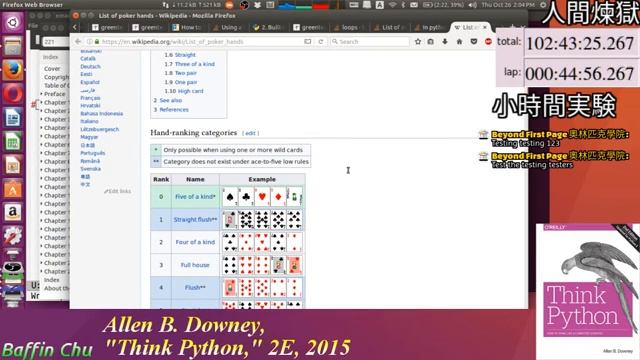Open the red heart card in Five of a kind row
This screenshot has width=640, height=360.
(x=262, y=197)
